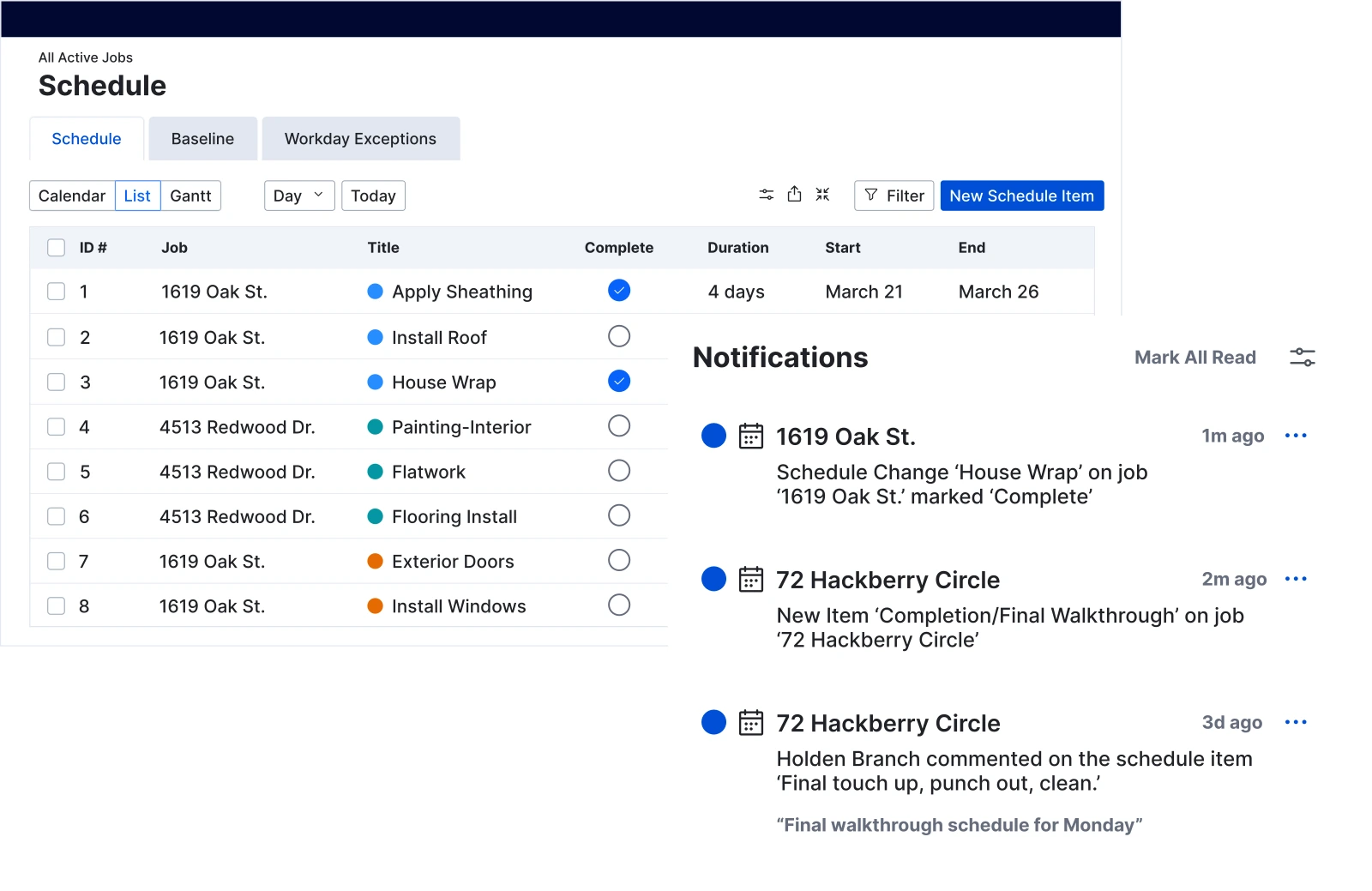Click New Schedule Item button

point(1022,196)
